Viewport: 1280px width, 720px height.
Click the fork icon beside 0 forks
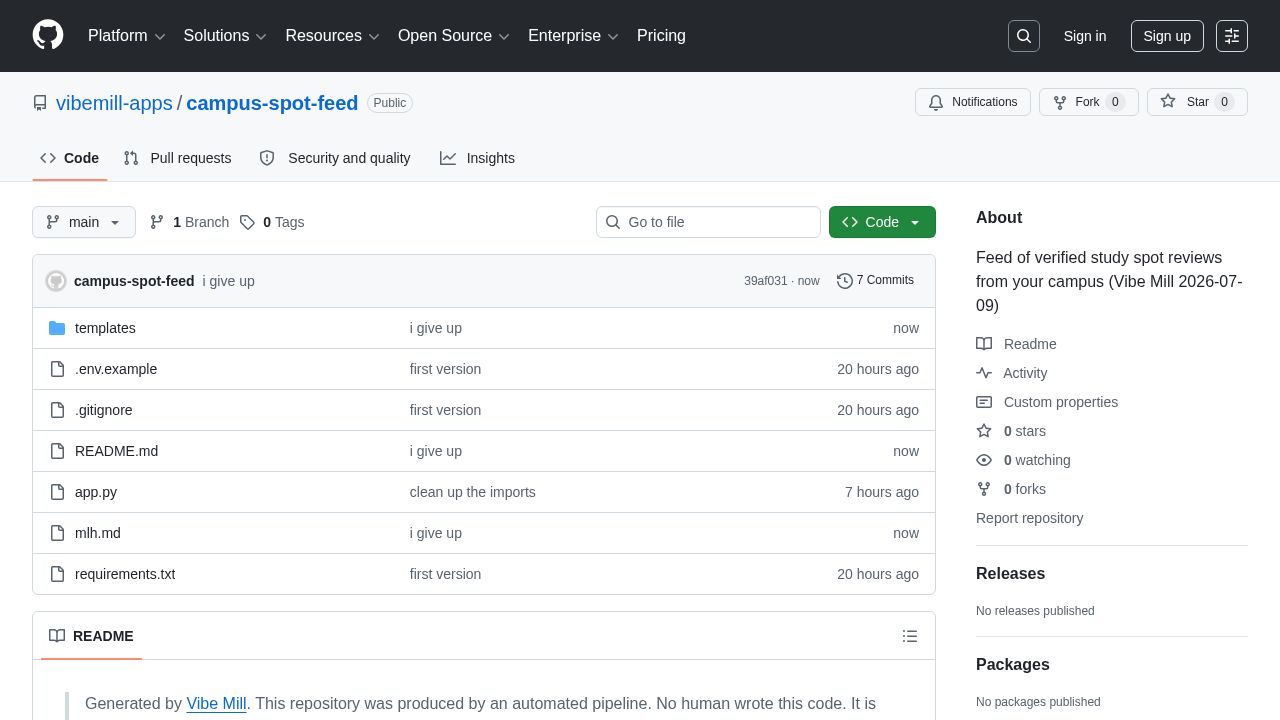(984, 489)
